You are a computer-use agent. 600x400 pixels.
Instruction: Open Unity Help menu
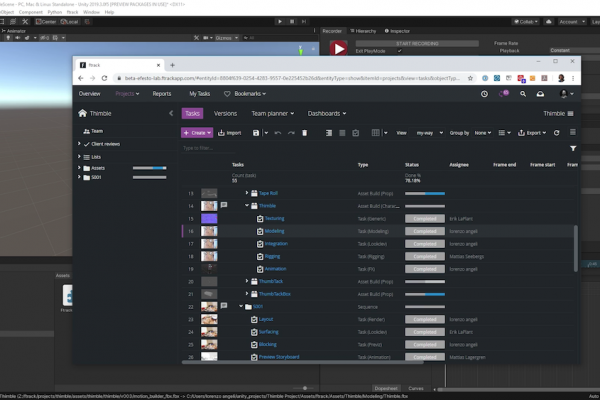[x=109, y=12]
